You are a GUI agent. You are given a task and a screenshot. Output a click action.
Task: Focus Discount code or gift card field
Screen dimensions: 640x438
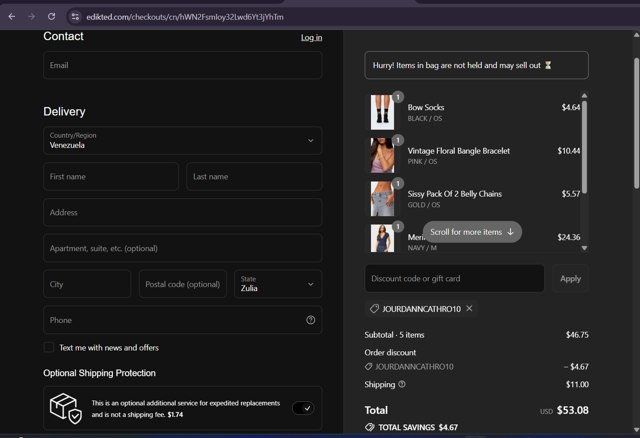coord(454,278)
